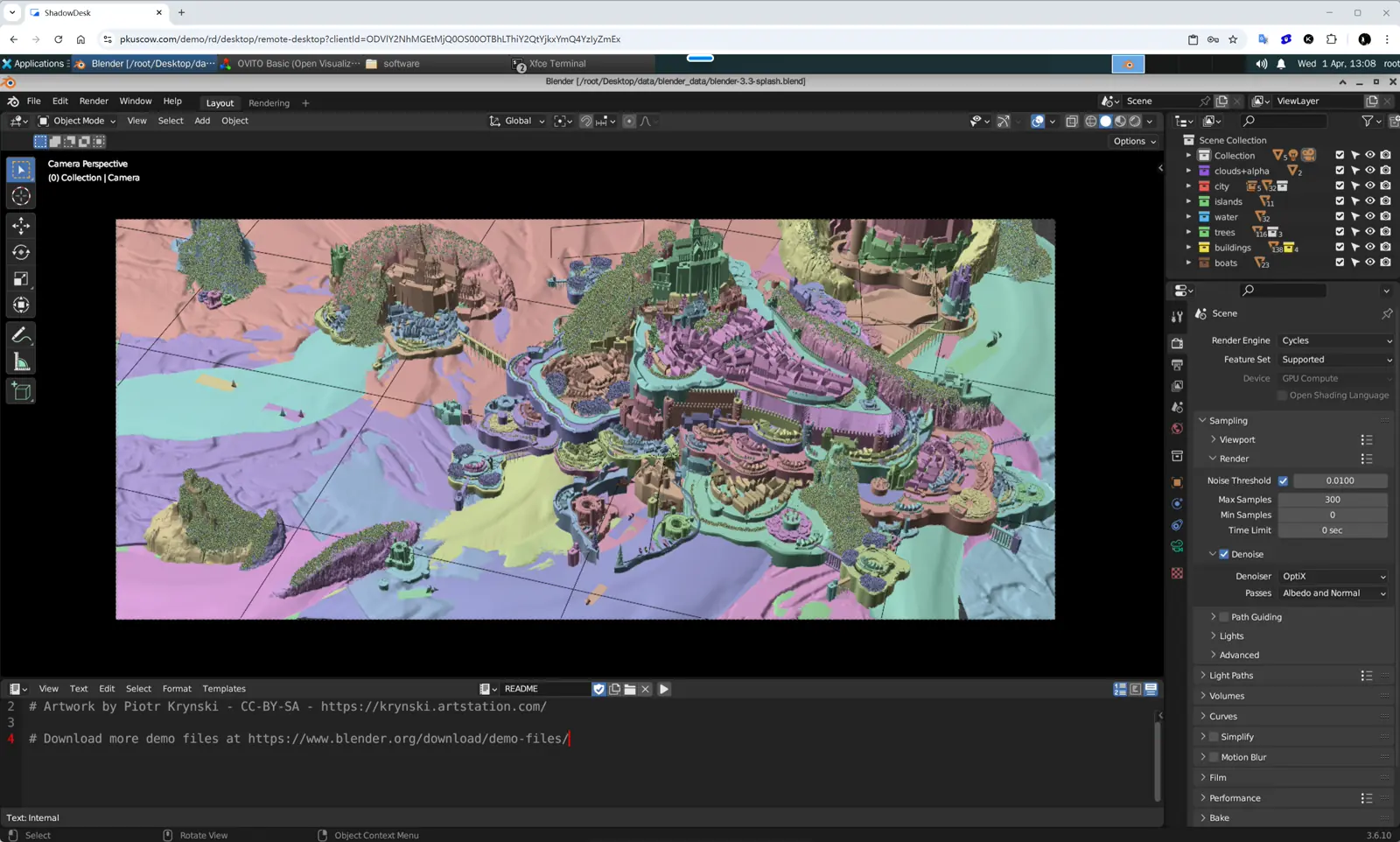Open the World properties tab
Image resolution: width=1400 pixels, height=842 pixels.
1177,429
